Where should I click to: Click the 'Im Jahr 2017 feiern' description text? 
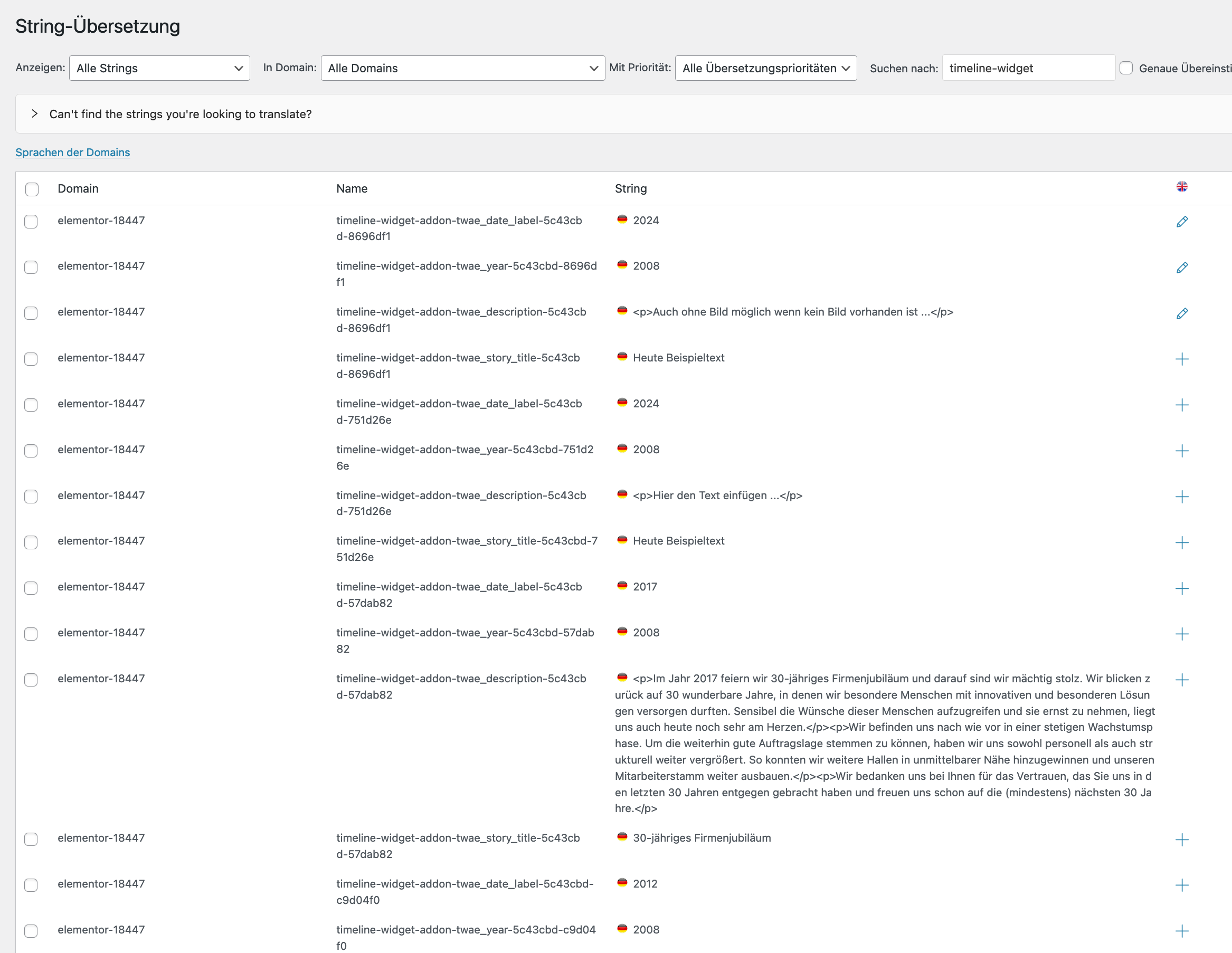[885, 743]
